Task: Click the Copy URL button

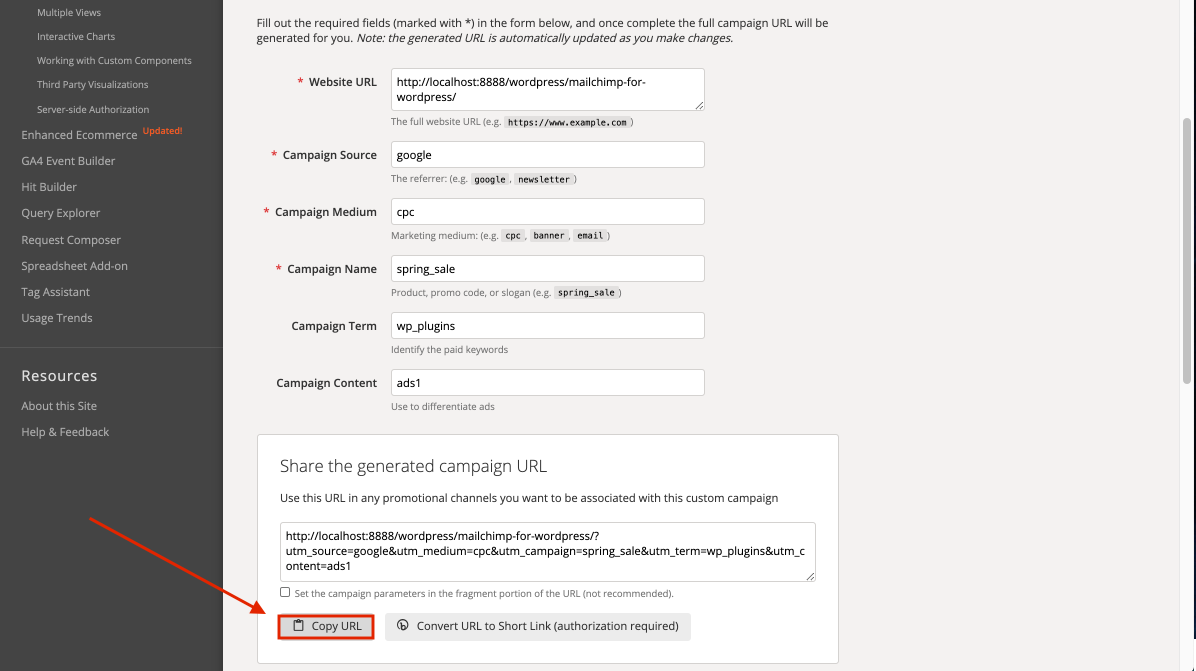Action: tap(325, 626)
